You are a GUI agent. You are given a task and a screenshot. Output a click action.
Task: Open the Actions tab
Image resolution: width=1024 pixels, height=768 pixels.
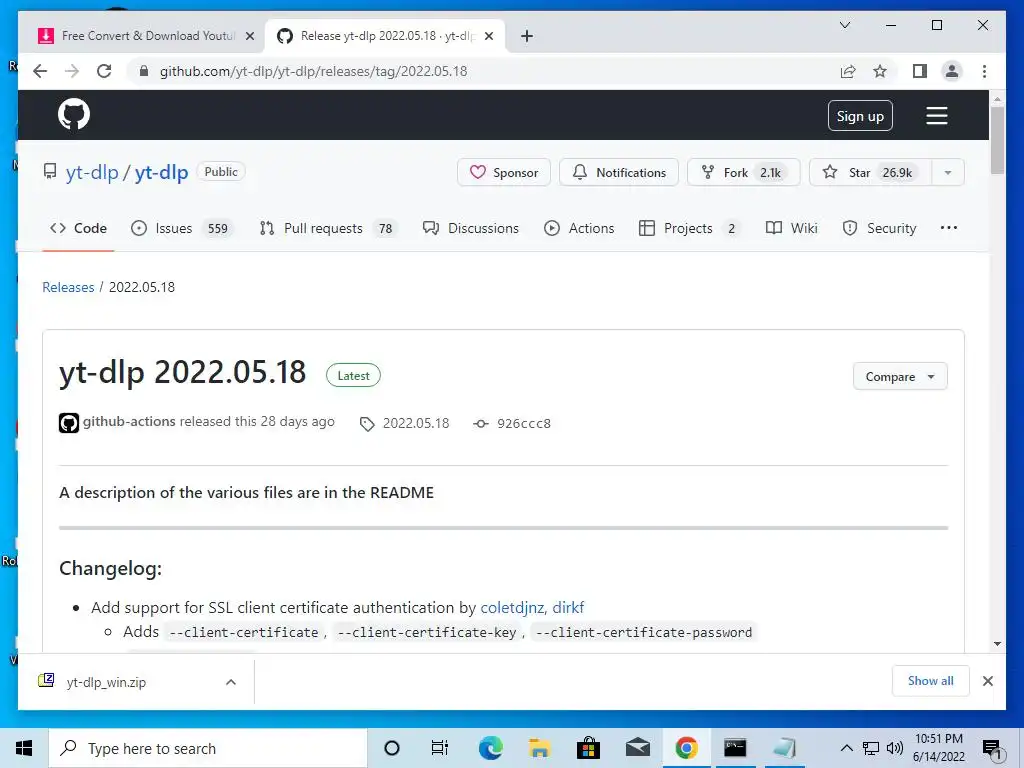579,228
